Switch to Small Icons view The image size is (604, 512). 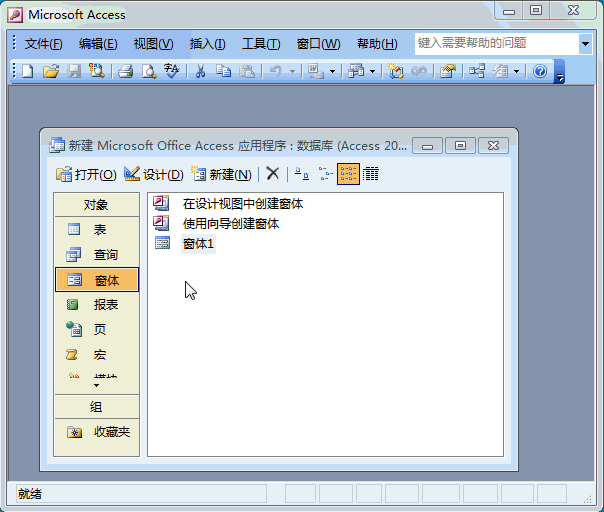pos(325,174)
